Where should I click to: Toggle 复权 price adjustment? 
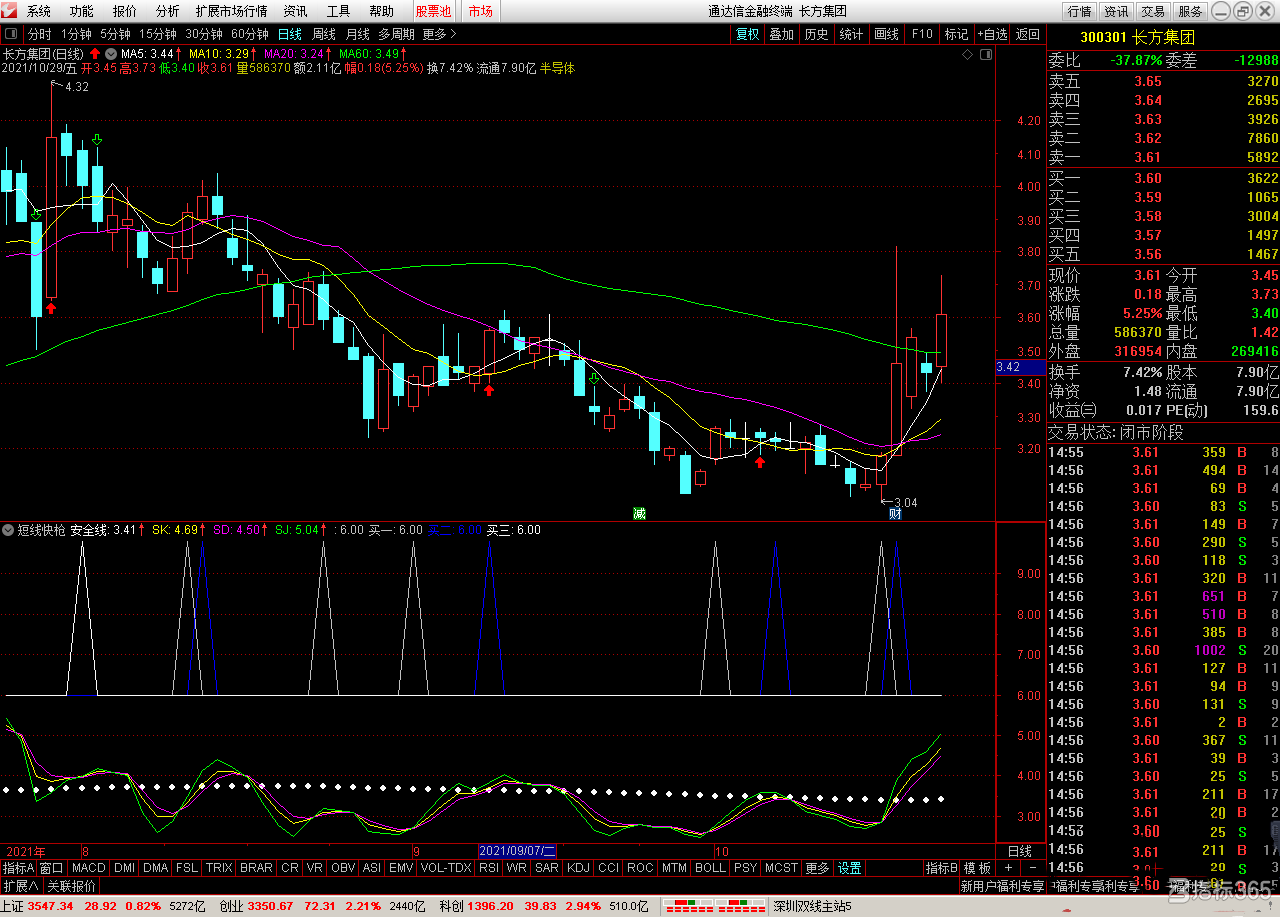[748, 34]
